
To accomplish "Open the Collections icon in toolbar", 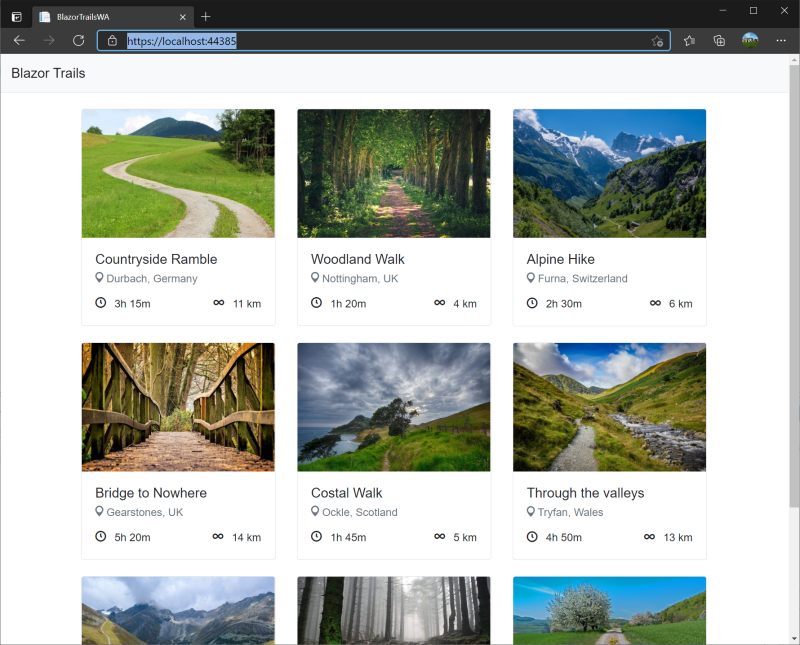I will point(719,40).
